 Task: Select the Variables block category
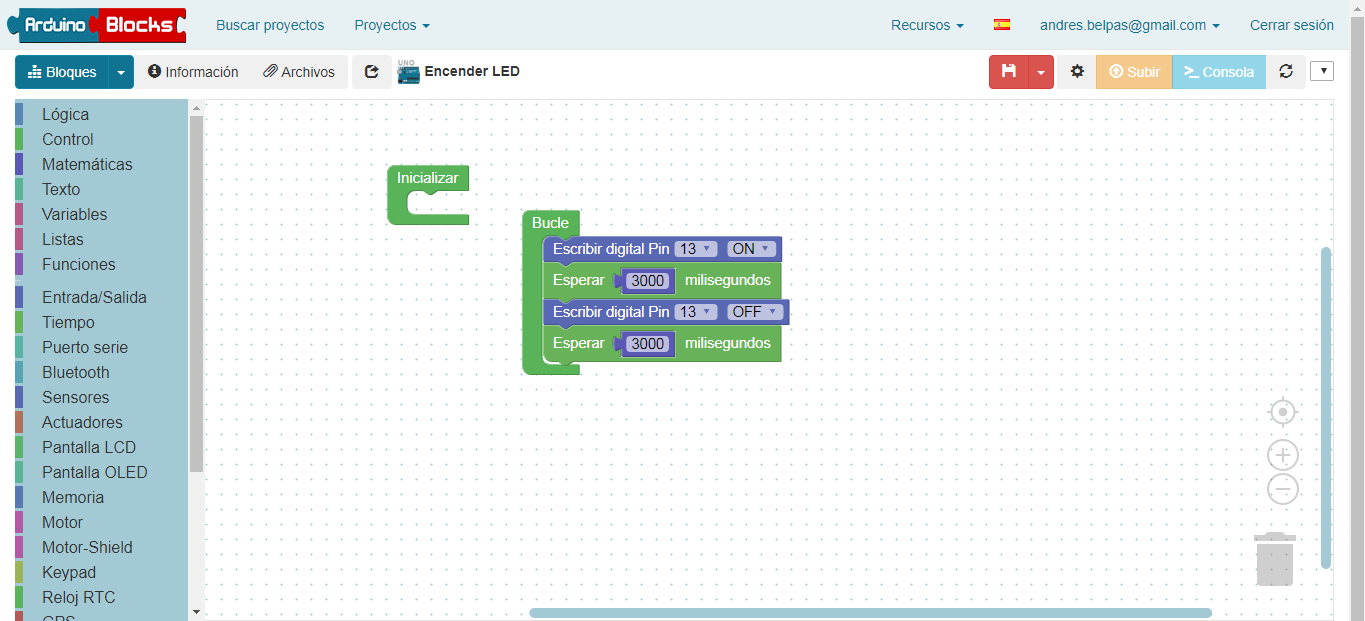(x=101, y=214)
